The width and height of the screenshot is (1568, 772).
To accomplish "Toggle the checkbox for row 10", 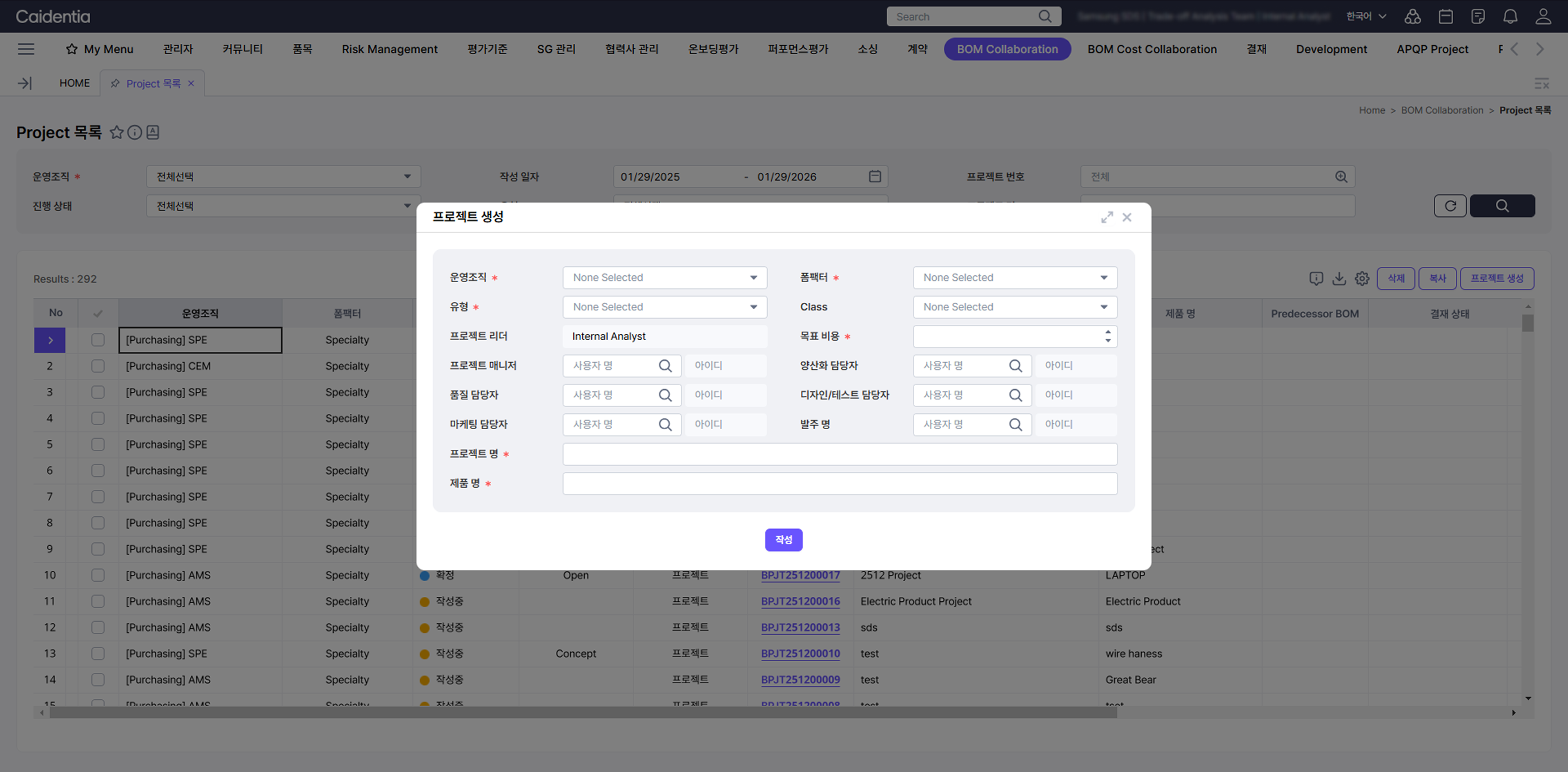I will [98, 575].
